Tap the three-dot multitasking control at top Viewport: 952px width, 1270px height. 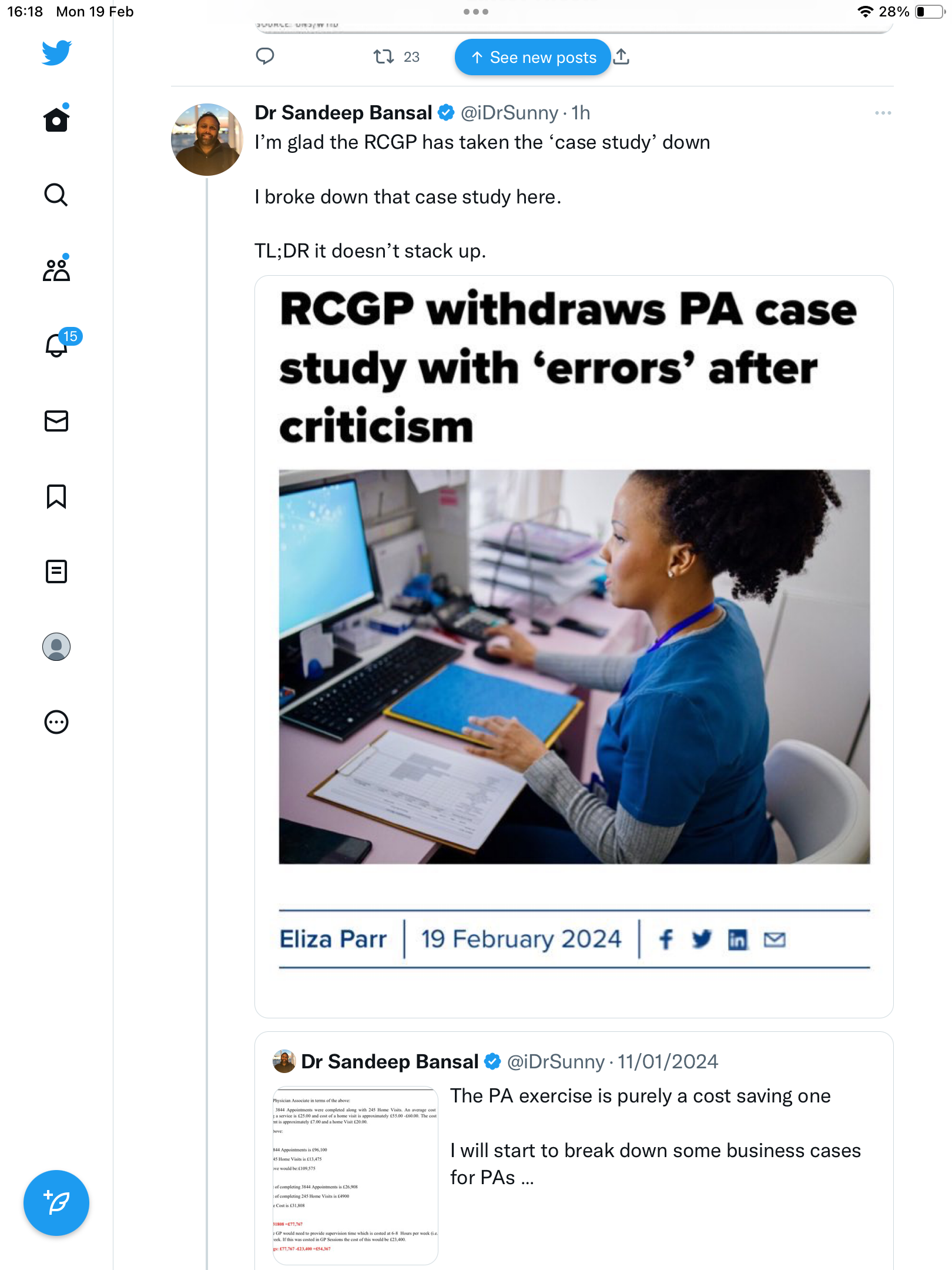point(476,12)
